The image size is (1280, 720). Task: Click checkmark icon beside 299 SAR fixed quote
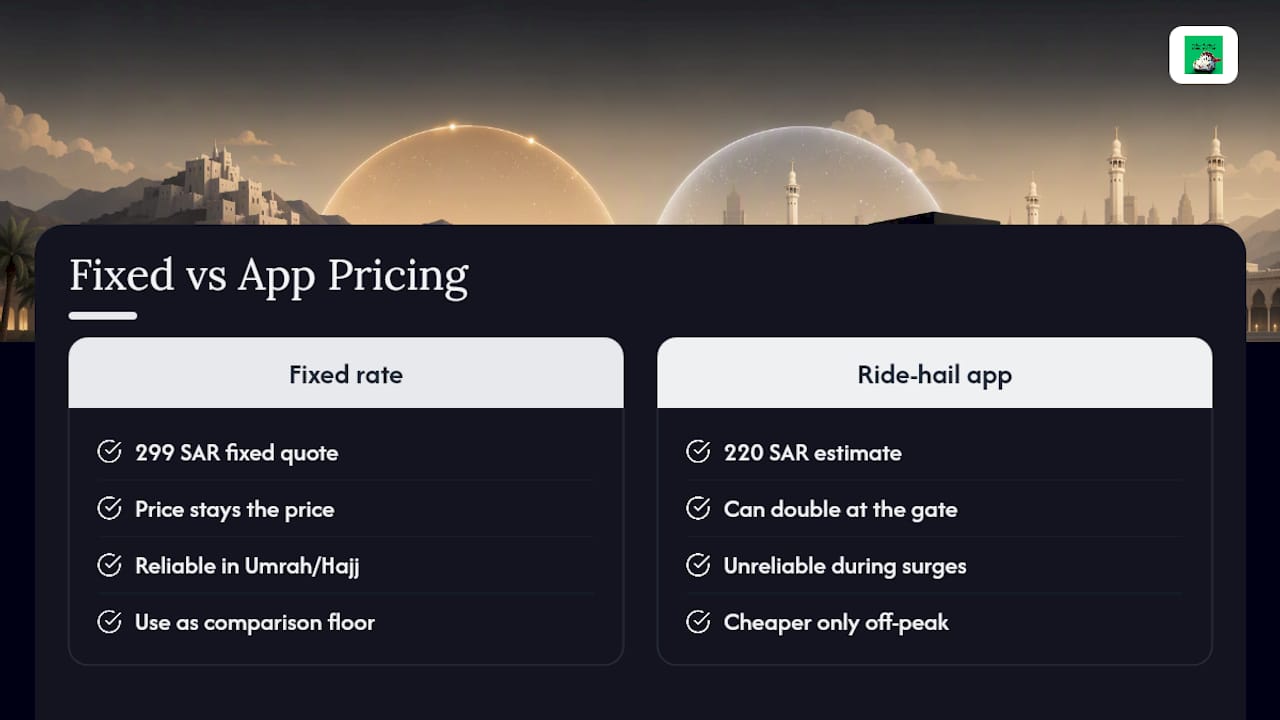pos(109,452)
